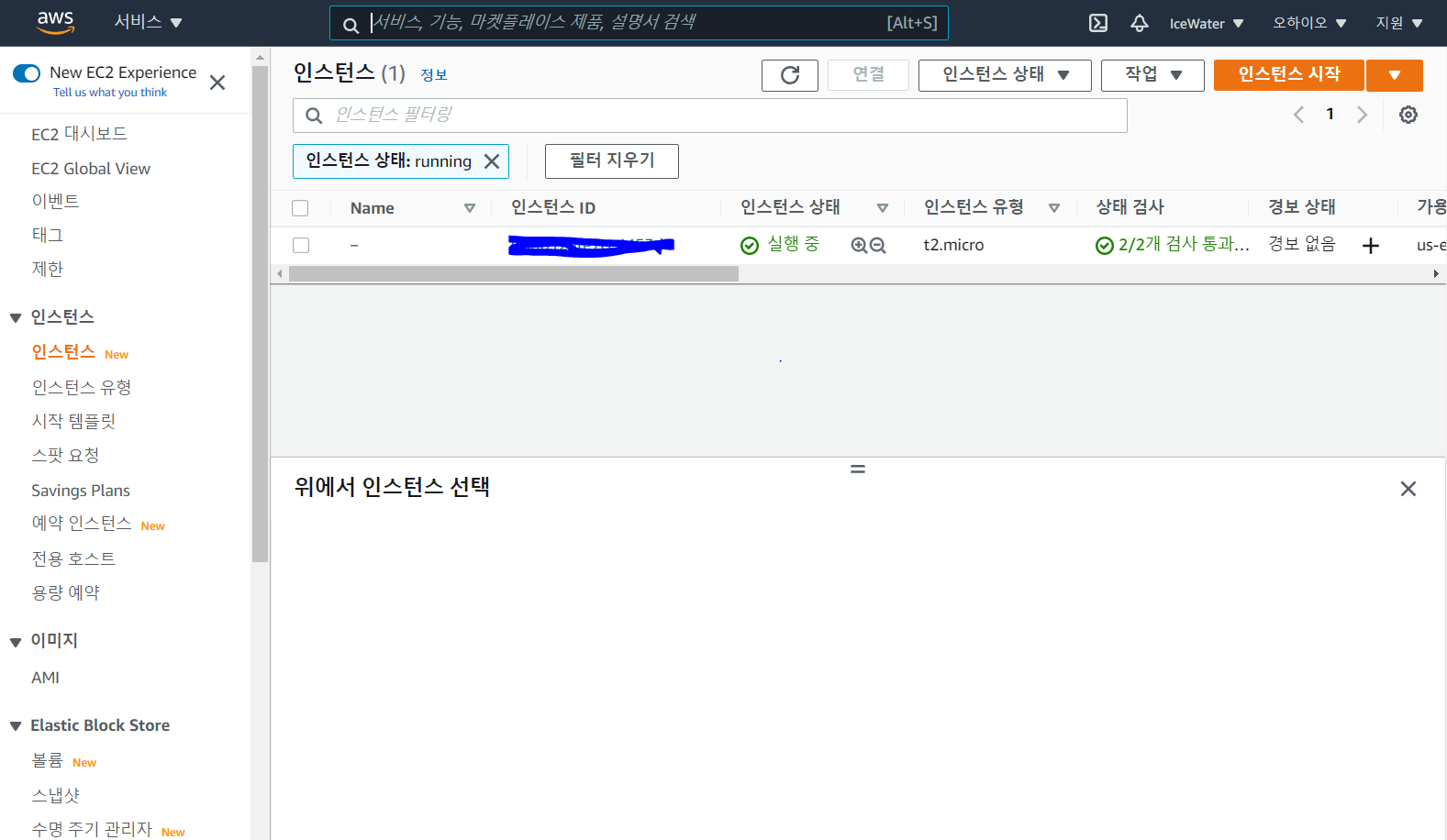
Task: Focus the top AWS services search field
Action: [639, 23]
